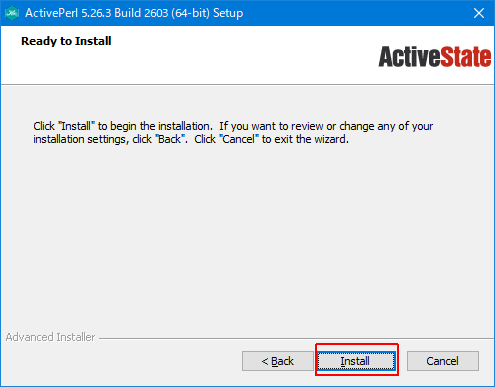The height and width of the screenshot is (387, 495).
Task: Click the red "State" part of the logo
Action: (466, 57)
